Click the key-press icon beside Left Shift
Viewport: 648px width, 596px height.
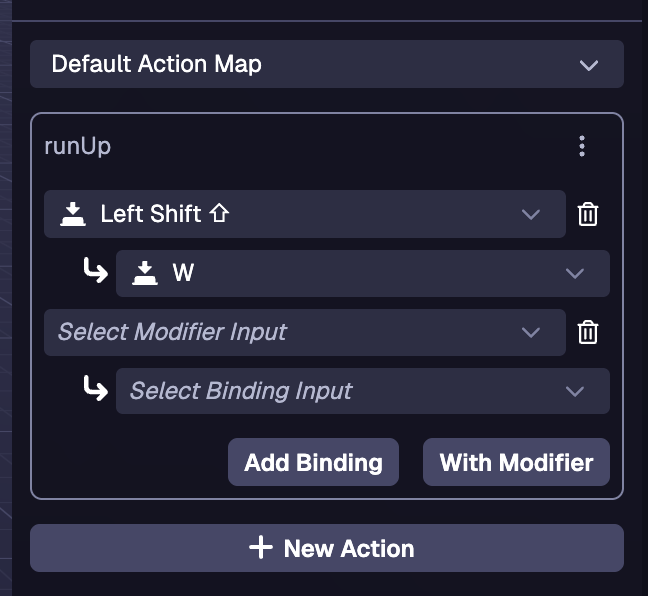click(x=73, y=214)
